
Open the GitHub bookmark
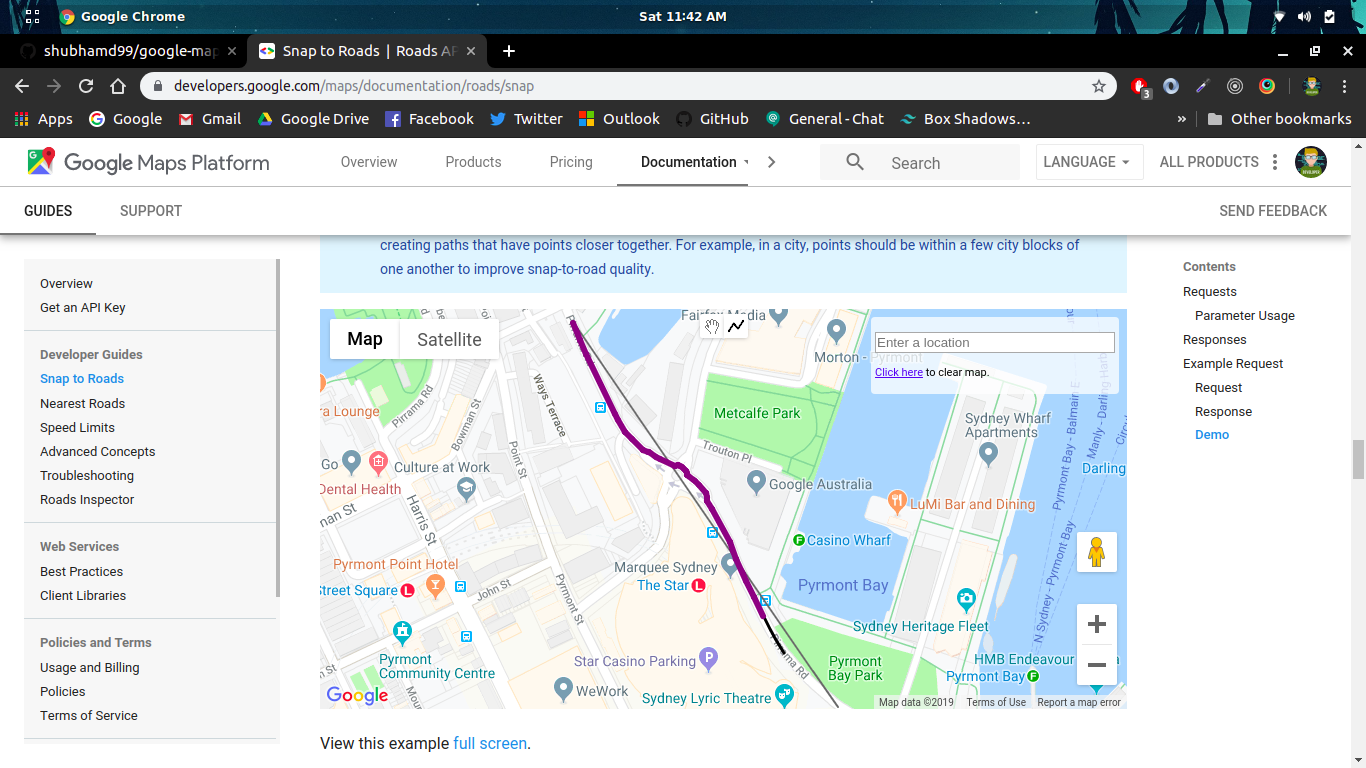tap(712, 119)
